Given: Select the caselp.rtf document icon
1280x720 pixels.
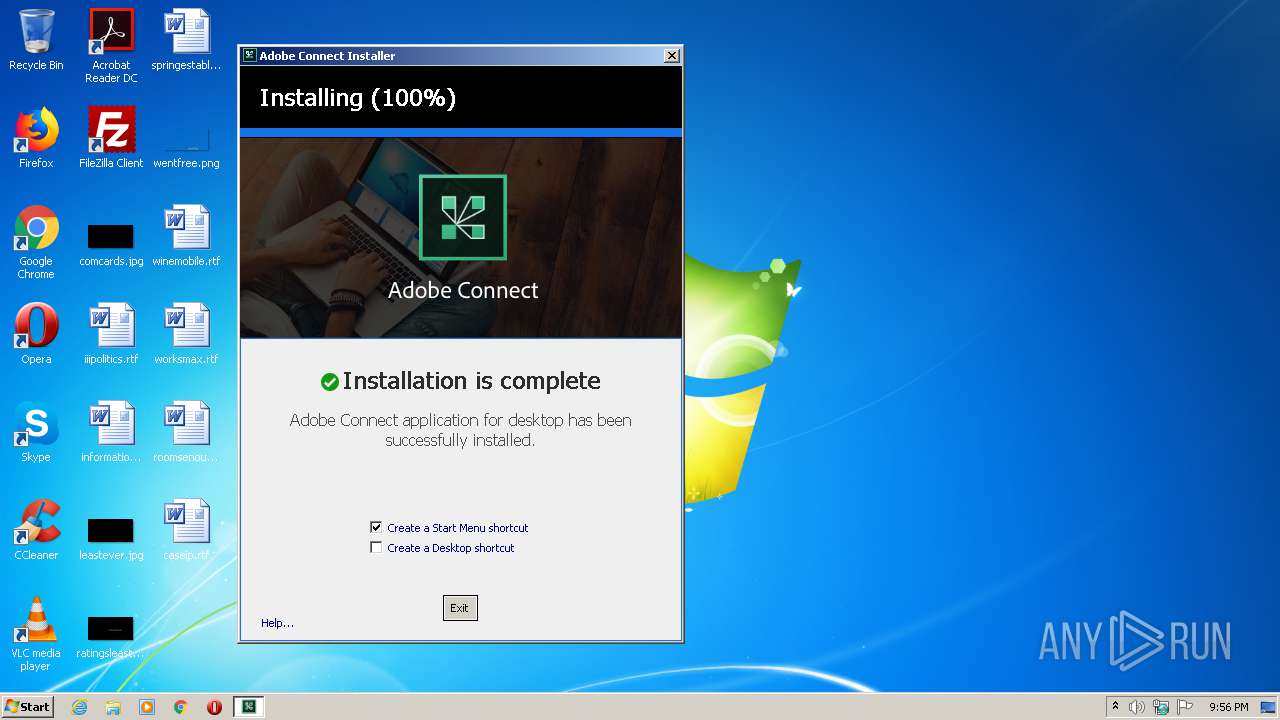Looking at the screenshot, I should (x=186, y=530).
